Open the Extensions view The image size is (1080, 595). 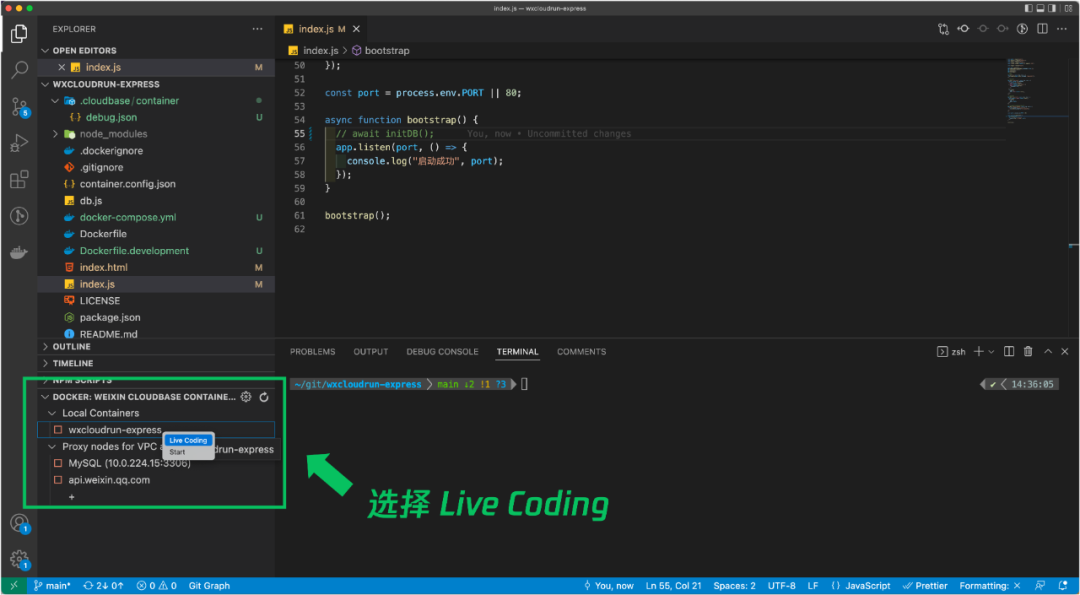pyautogui.click(x=19, y=180)
